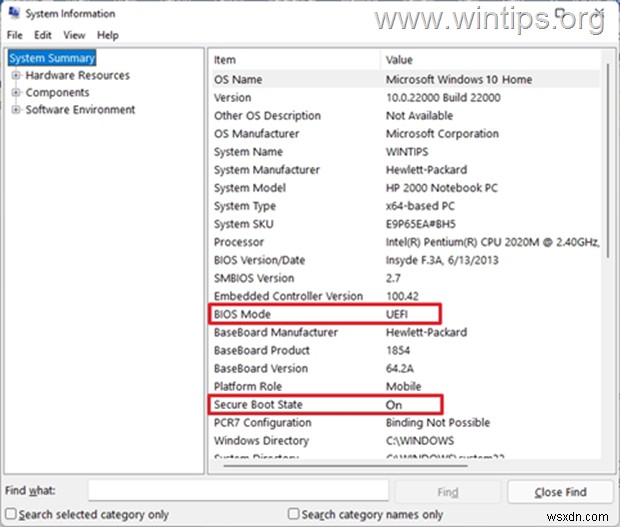Screen dimensions: 620x527
Task: Click the Find what input field
Action: [238, 491]
